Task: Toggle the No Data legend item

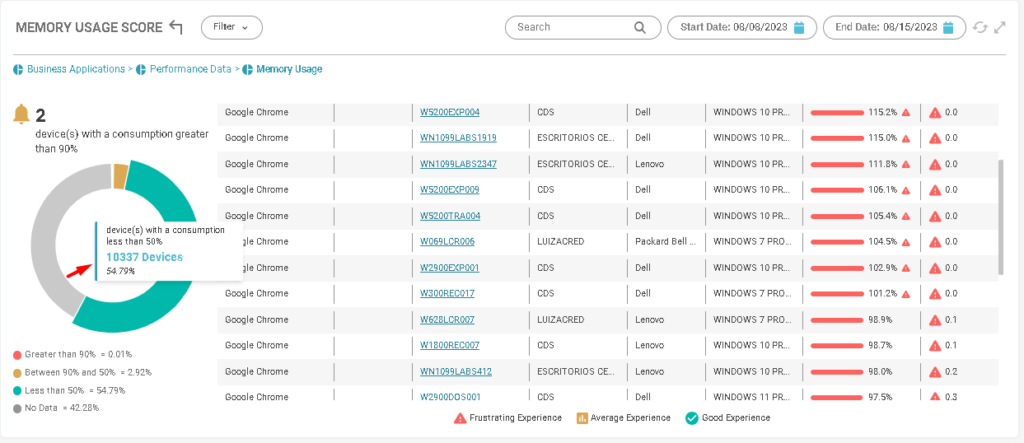Action: pyautogui.click(x=56, y=408)
